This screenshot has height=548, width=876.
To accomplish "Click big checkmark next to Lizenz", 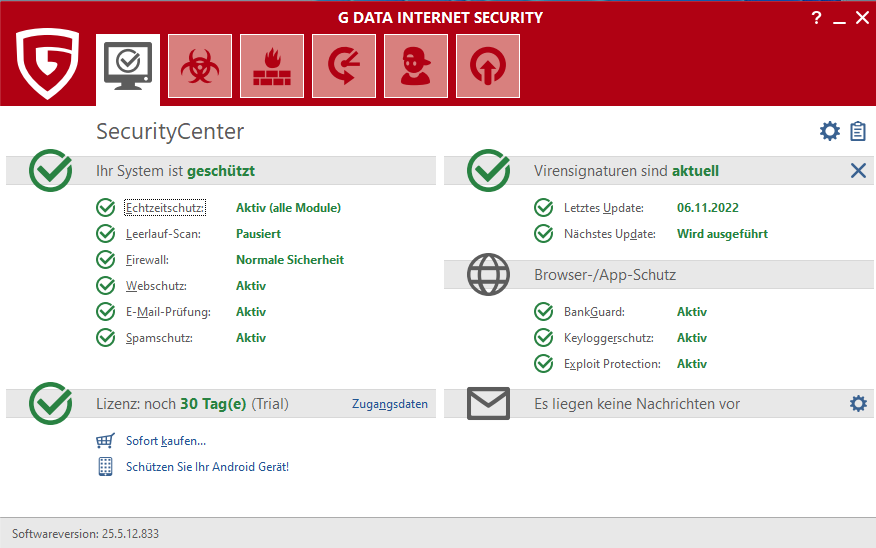I will 51,403.
